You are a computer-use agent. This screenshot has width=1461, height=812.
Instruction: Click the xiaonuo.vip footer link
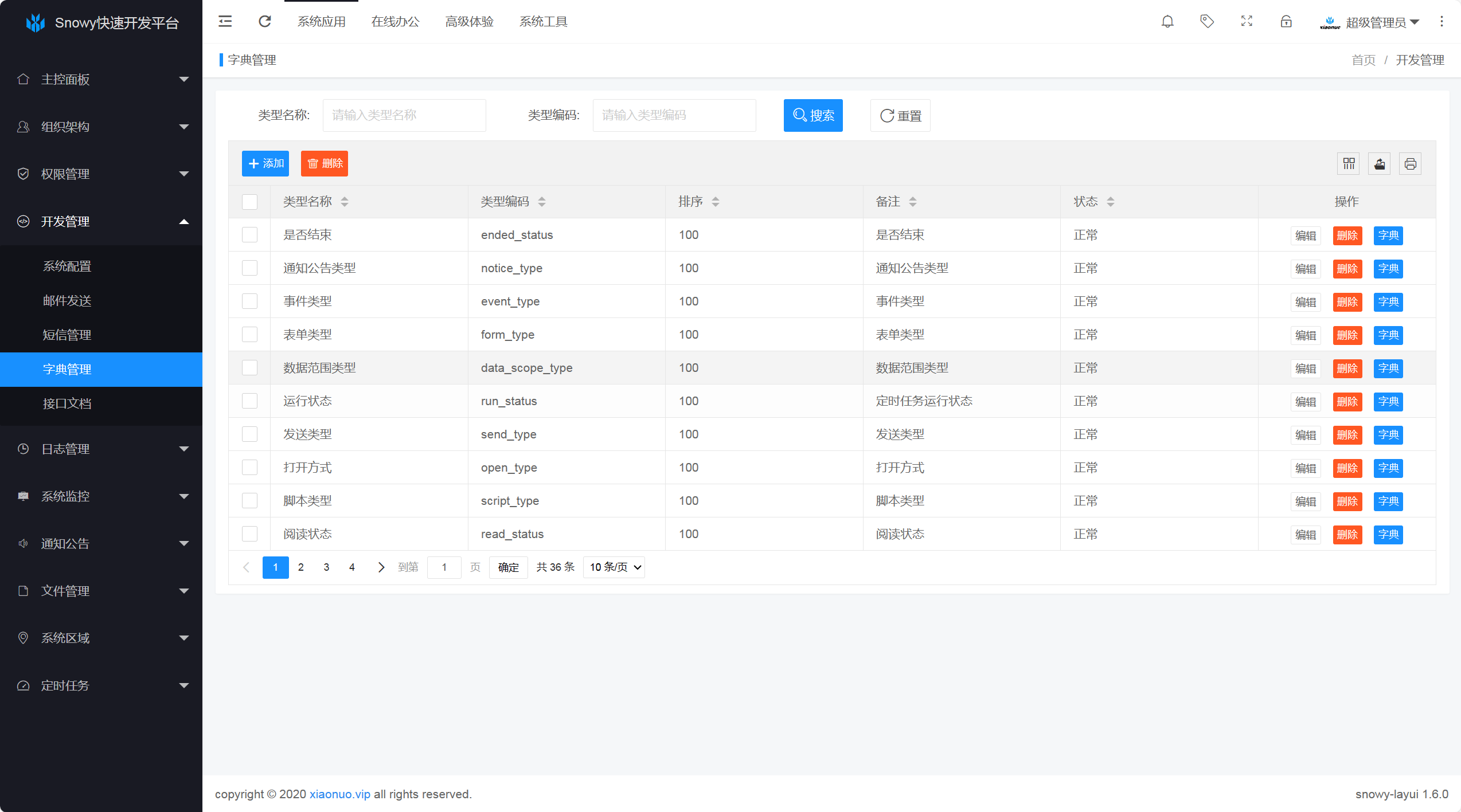[x=339, y=794]
